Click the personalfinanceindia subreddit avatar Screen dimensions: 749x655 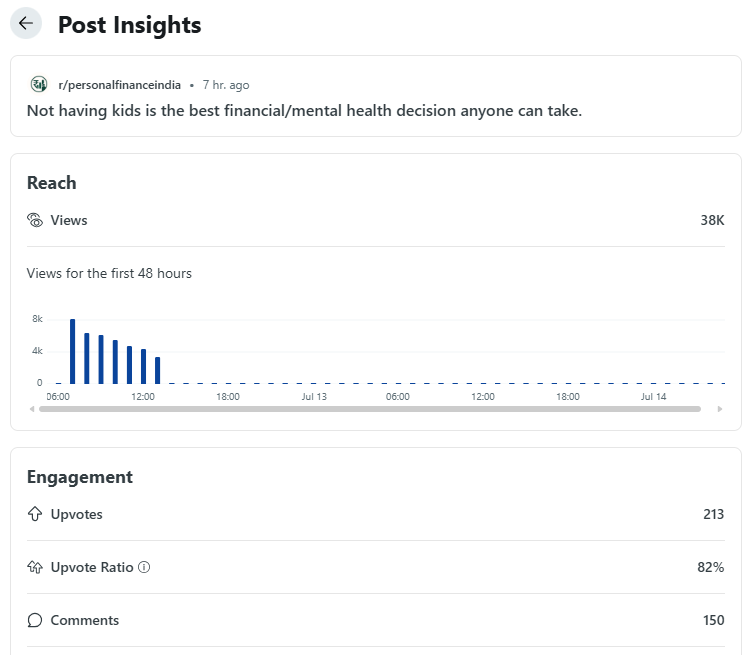(x=39, y=85)
